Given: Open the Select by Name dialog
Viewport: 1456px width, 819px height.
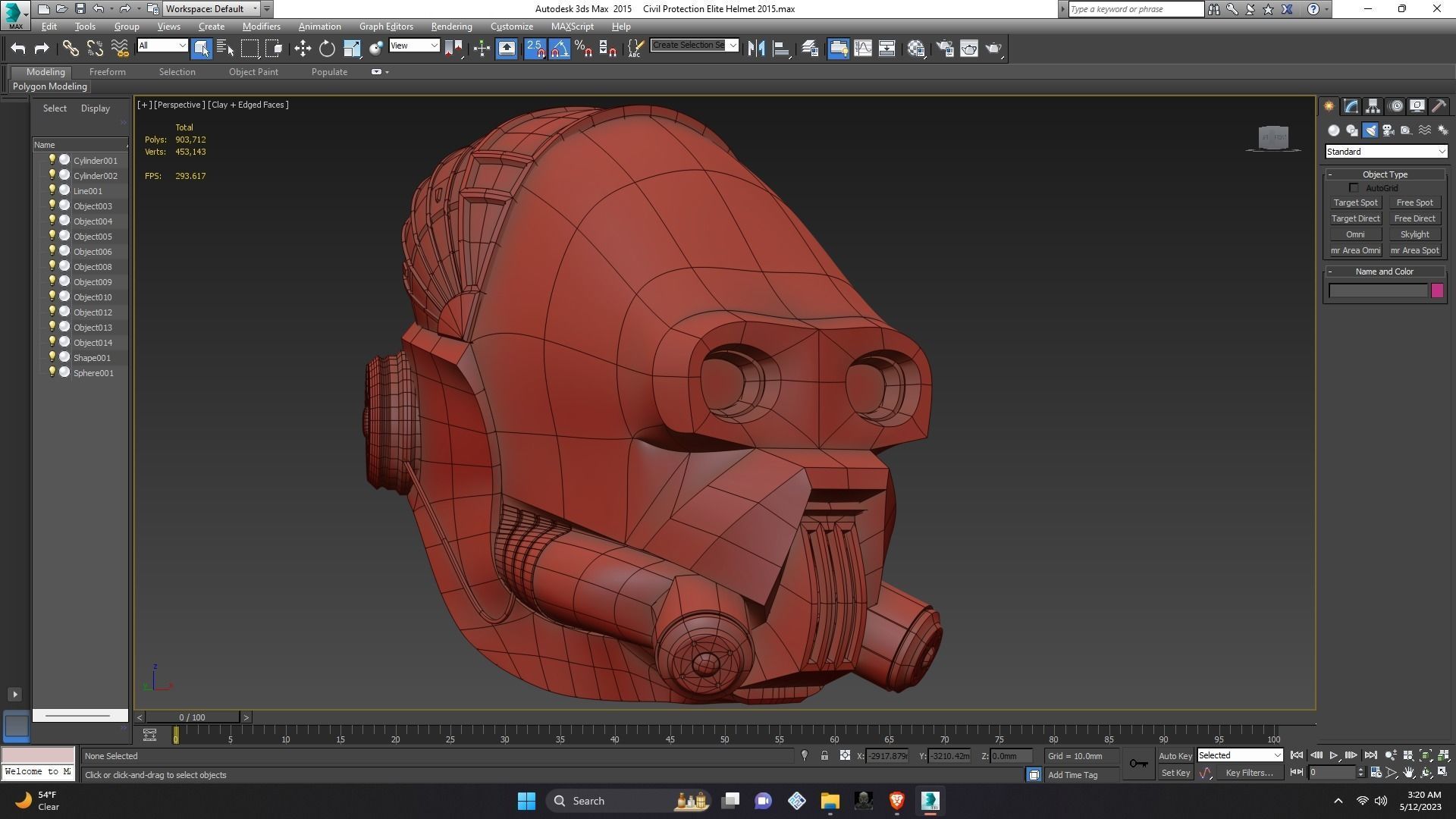Looking at the screenshot, I should coord(225,48).
